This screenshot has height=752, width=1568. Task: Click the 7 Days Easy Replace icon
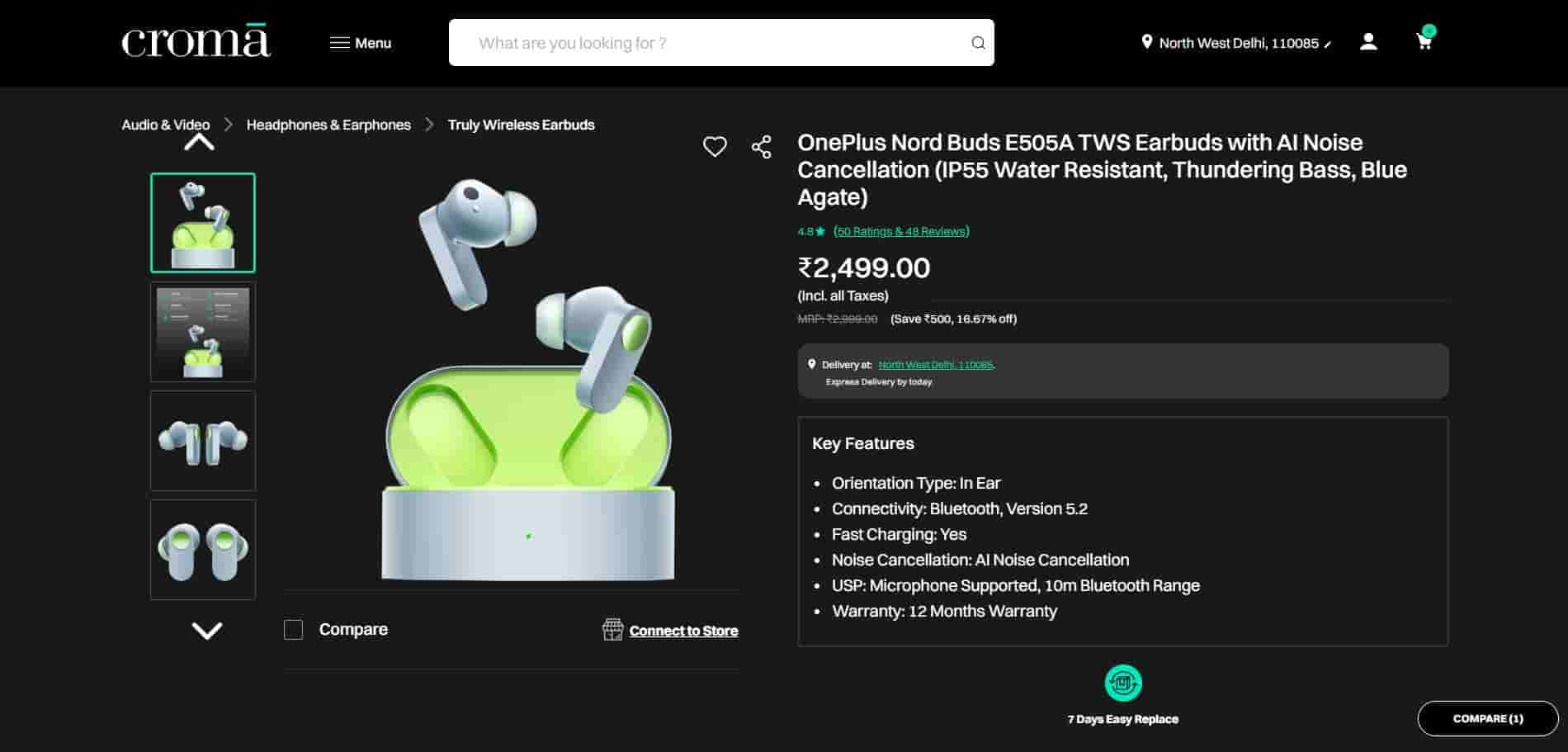tap(1122, 683)
